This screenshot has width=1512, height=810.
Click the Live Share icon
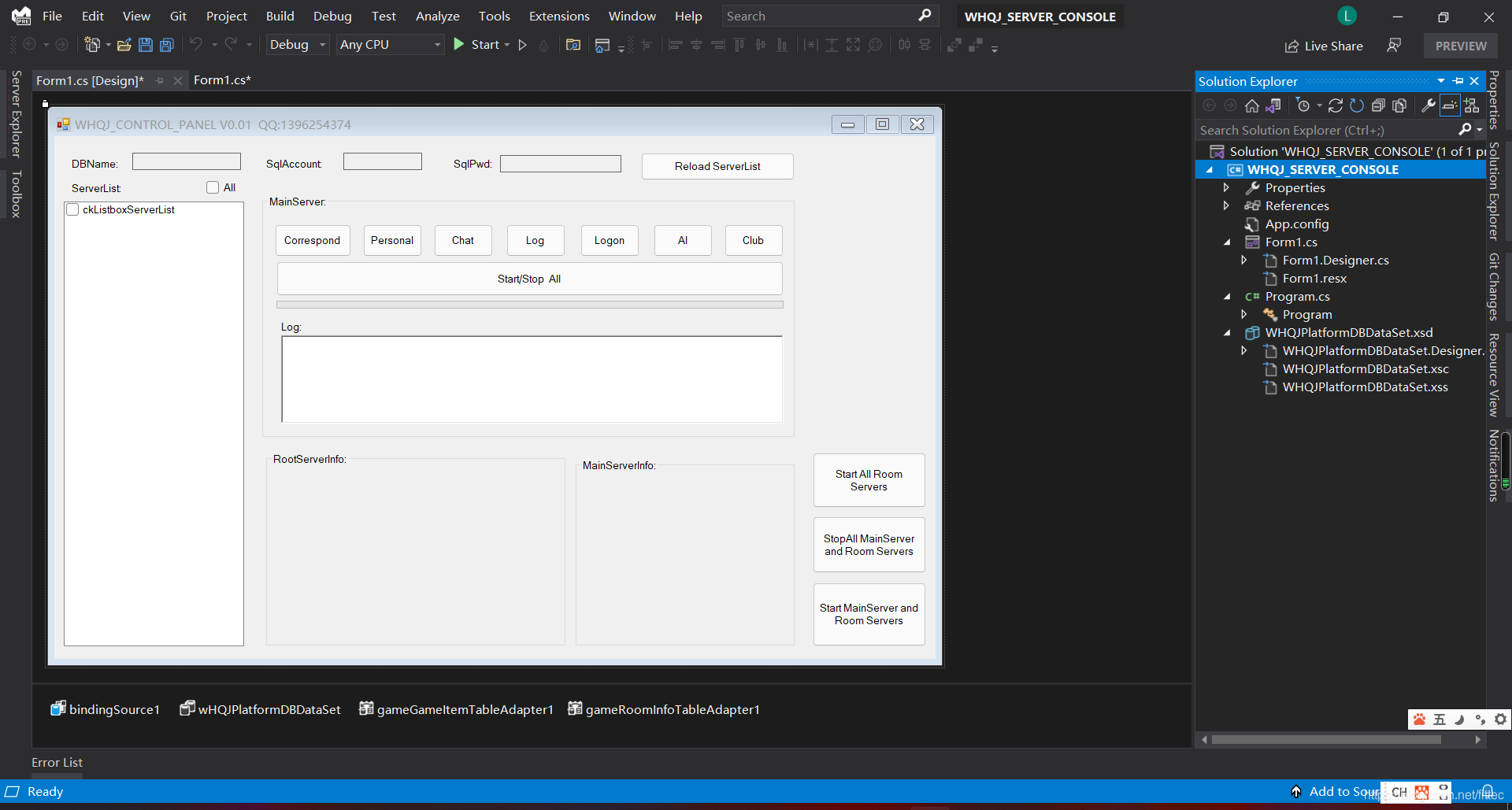pyautogui.click(x=1291, y=46)
